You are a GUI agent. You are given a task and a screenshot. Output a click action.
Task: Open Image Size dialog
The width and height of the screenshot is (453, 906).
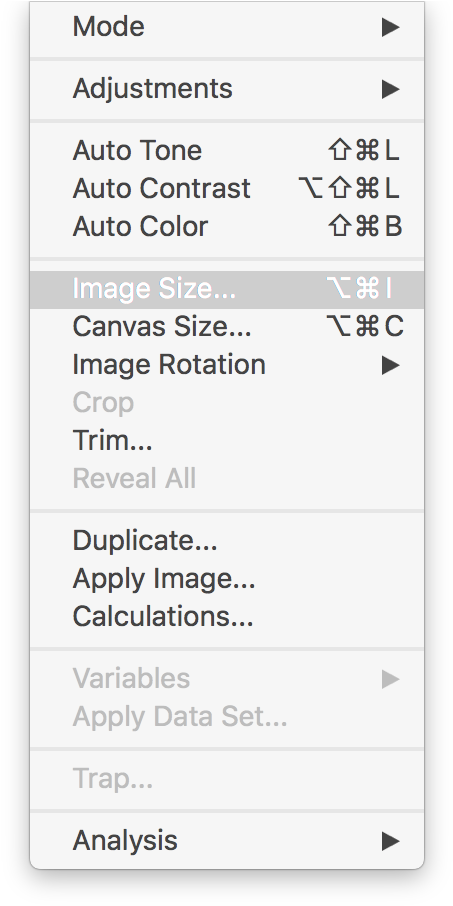tap(226, 289)
